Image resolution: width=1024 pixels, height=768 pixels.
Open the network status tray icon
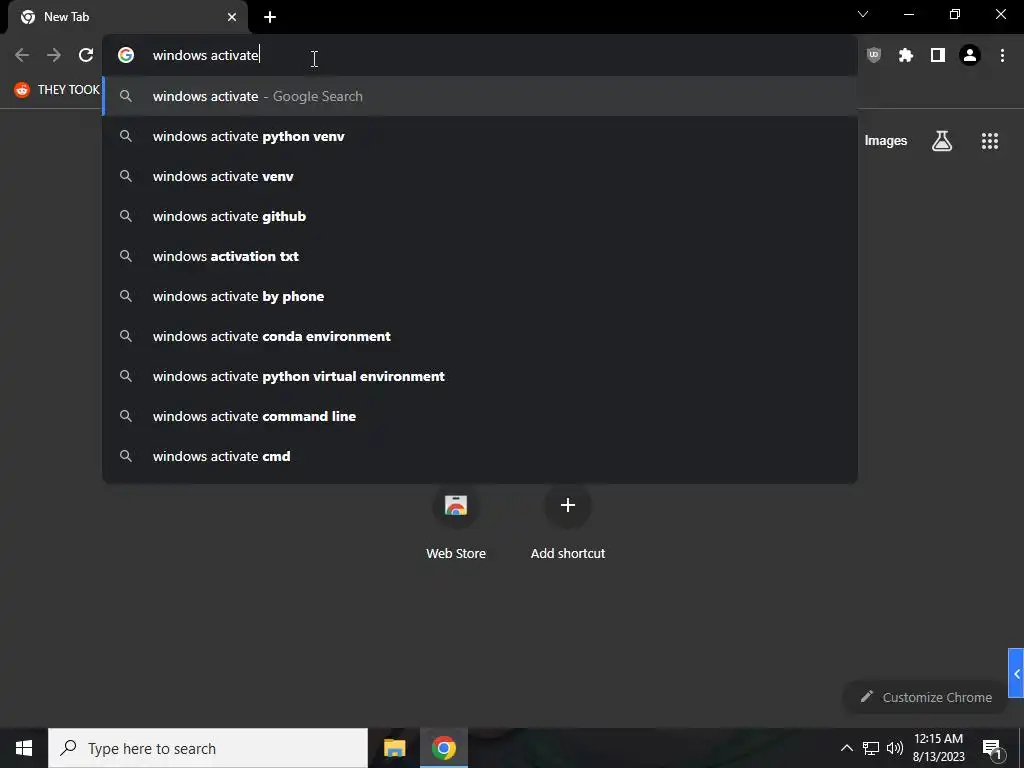tap(871, 748)
